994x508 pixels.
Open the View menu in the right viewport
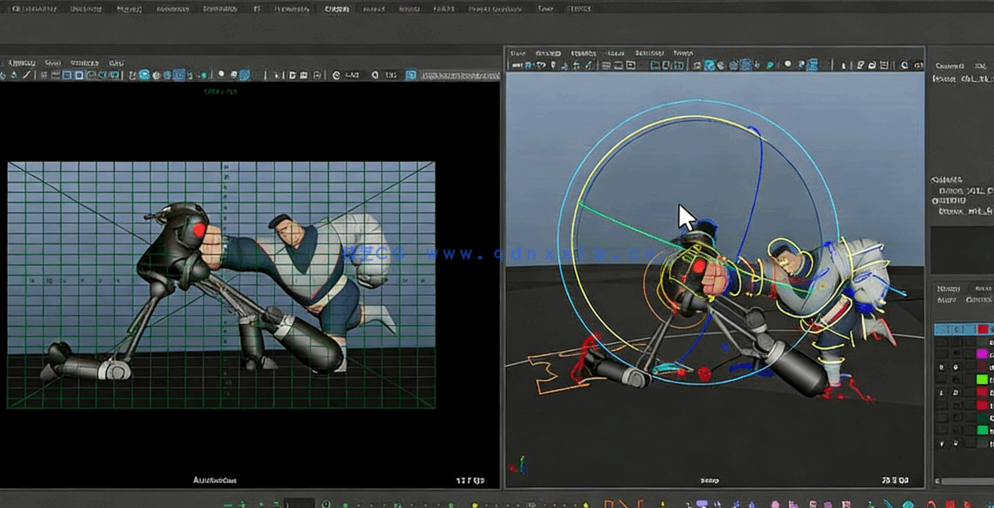tap(517, 53)
